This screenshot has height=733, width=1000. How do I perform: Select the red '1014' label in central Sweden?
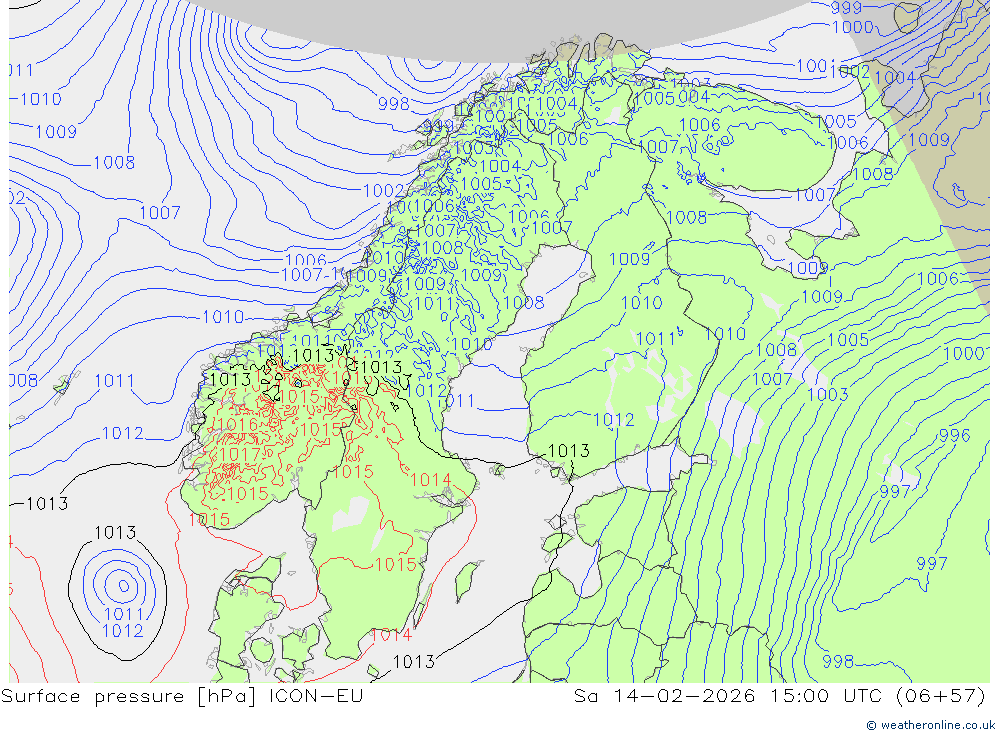tap(430, 480)
